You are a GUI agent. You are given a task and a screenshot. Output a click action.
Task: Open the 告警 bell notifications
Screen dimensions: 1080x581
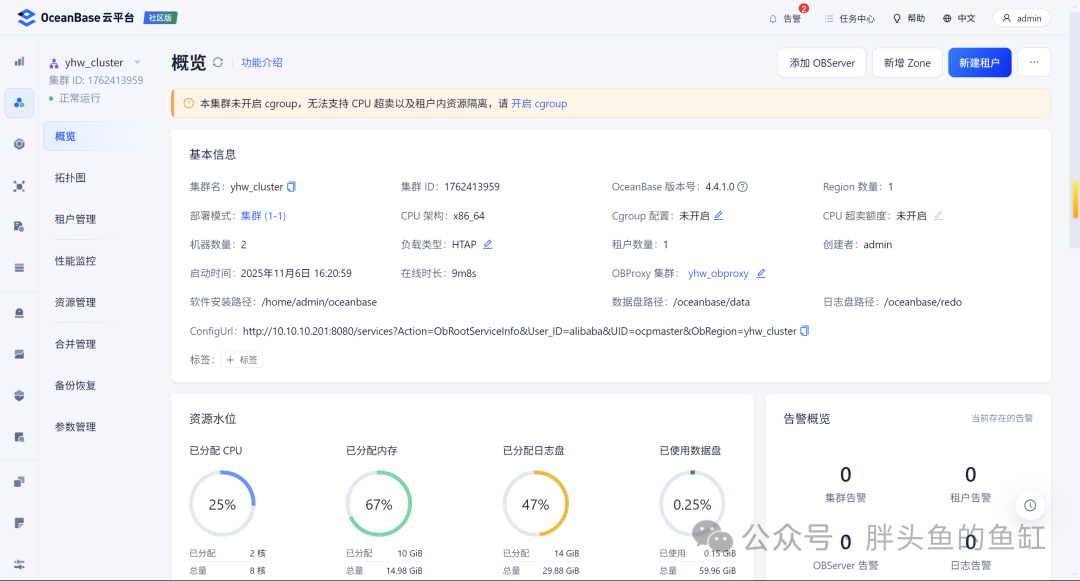pos(785,19)
